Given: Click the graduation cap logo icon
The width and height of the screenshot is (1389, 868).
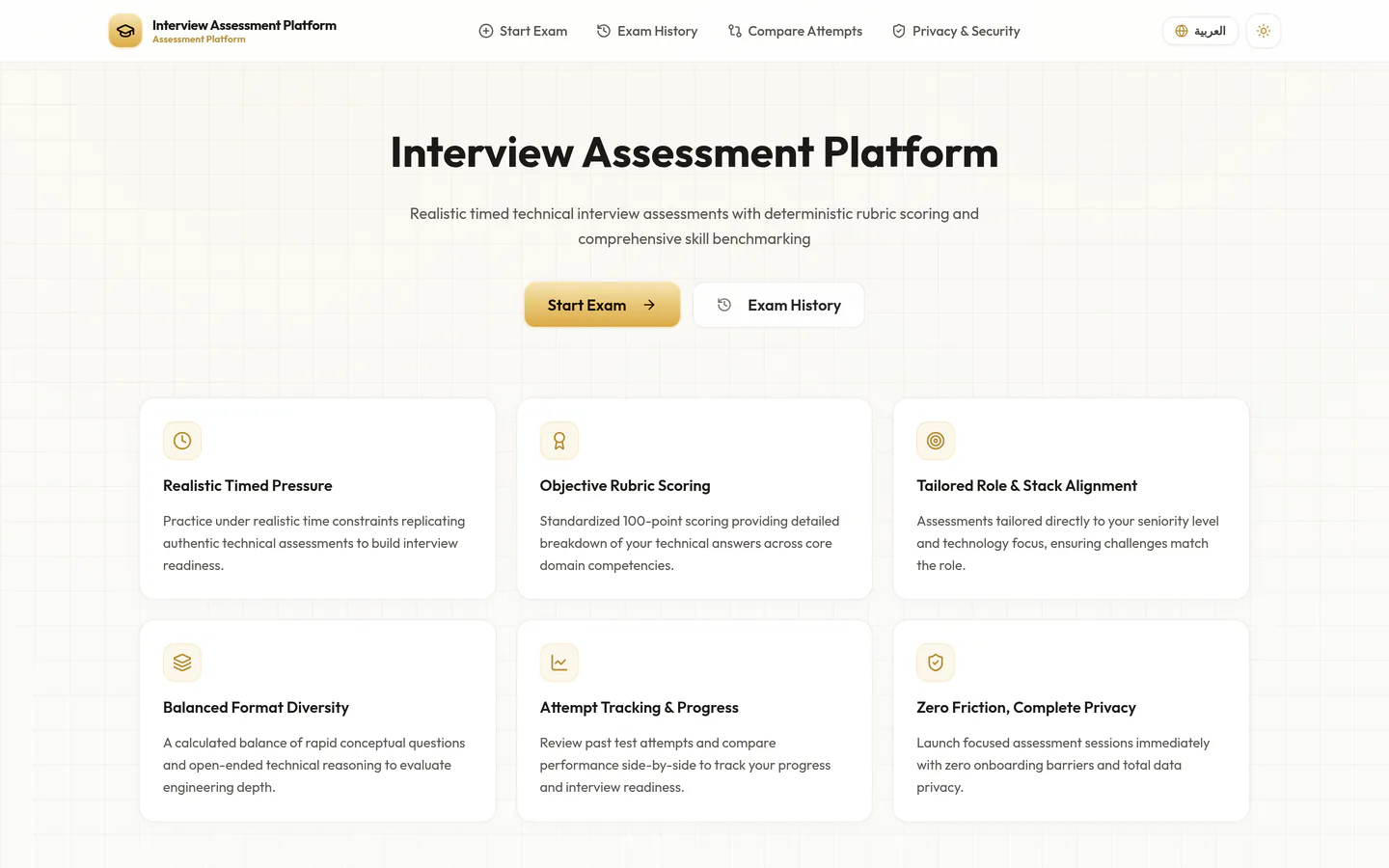Looking at the screenshot, I should (x=125, y=31).
